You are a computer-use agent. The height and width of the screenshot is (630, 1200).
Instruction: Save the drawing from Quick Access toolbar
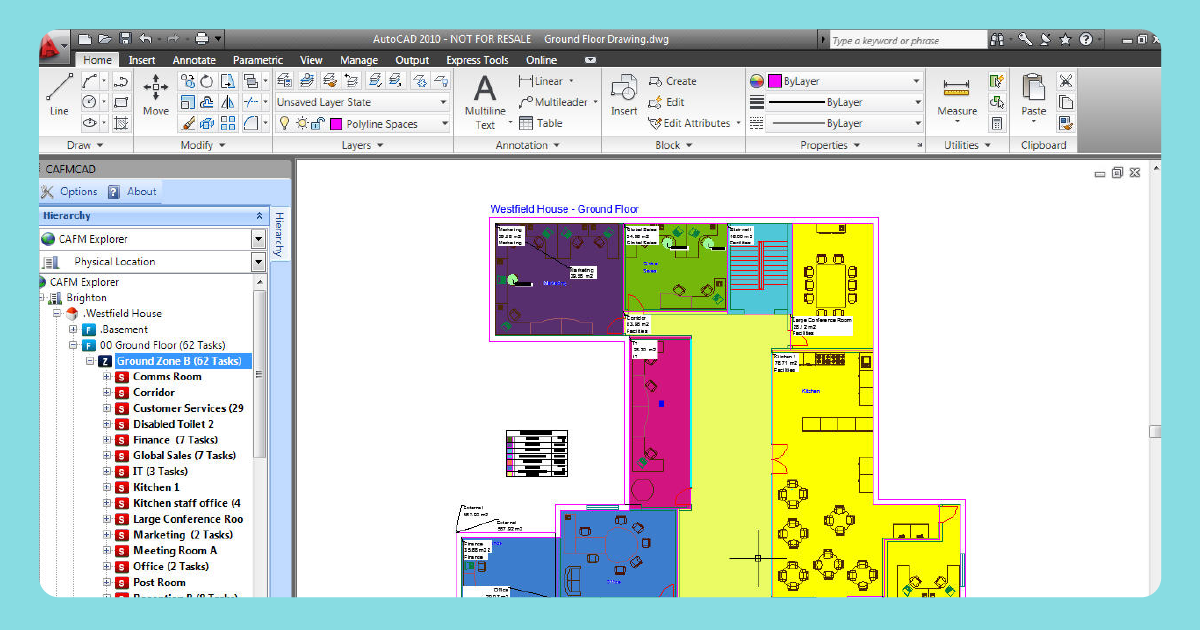point(125,39)
